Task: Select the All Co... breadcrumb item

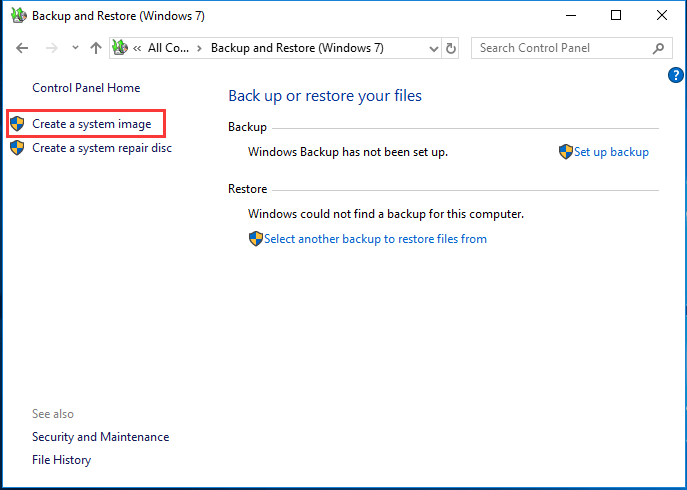Action: pyautogui.click(x=169, y=48)
